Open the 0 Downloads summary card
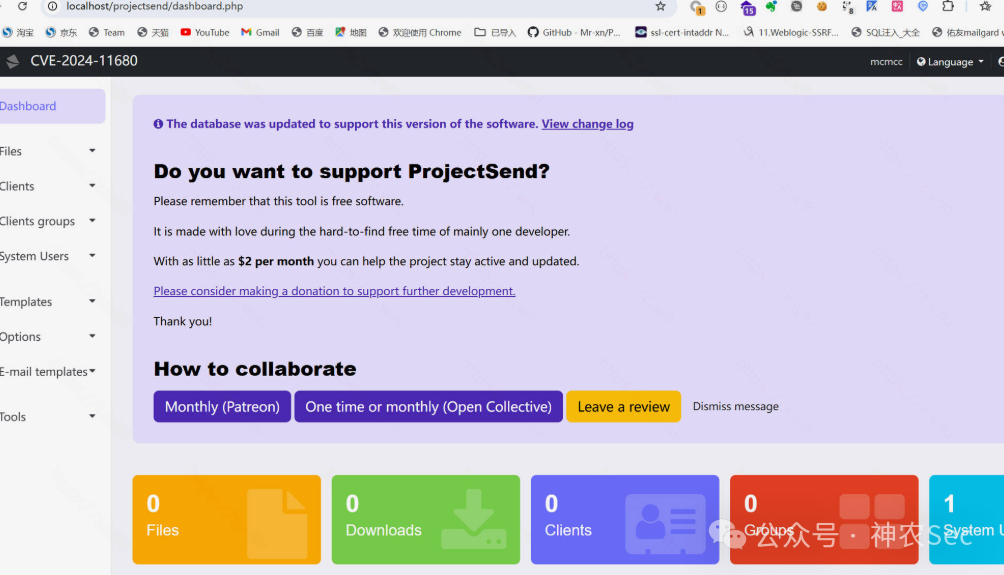Image resolution: width=1004 pixels, height=575 pixels. [x=426, y=519]
